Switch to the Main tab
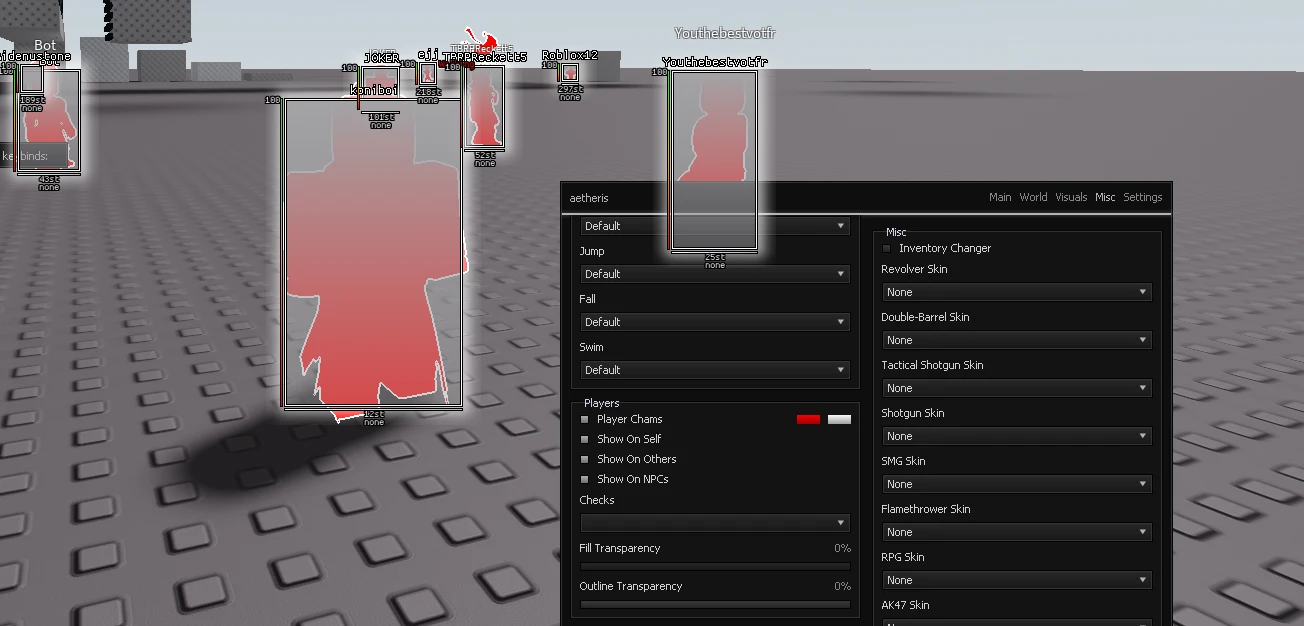 pyautogui.click(x=1000, y=197)
